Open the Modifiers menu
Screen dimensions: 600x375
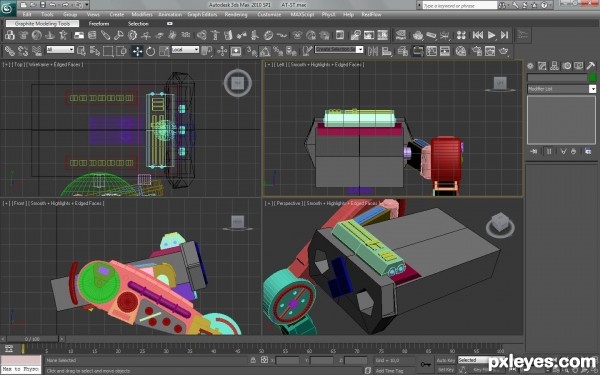coord(142,15)
